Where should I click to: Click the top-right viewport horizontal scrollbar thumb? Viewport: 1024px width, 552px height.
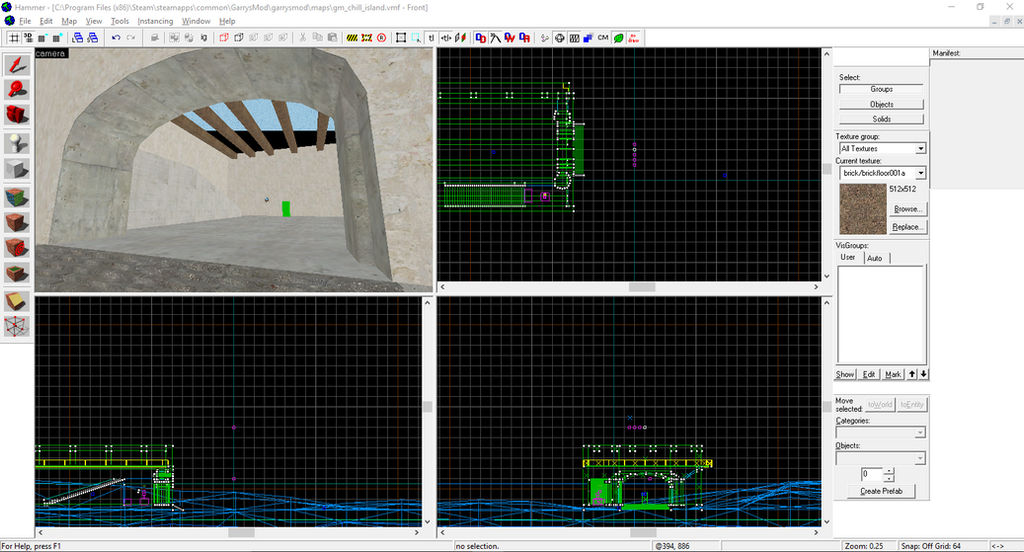(641, 287)
